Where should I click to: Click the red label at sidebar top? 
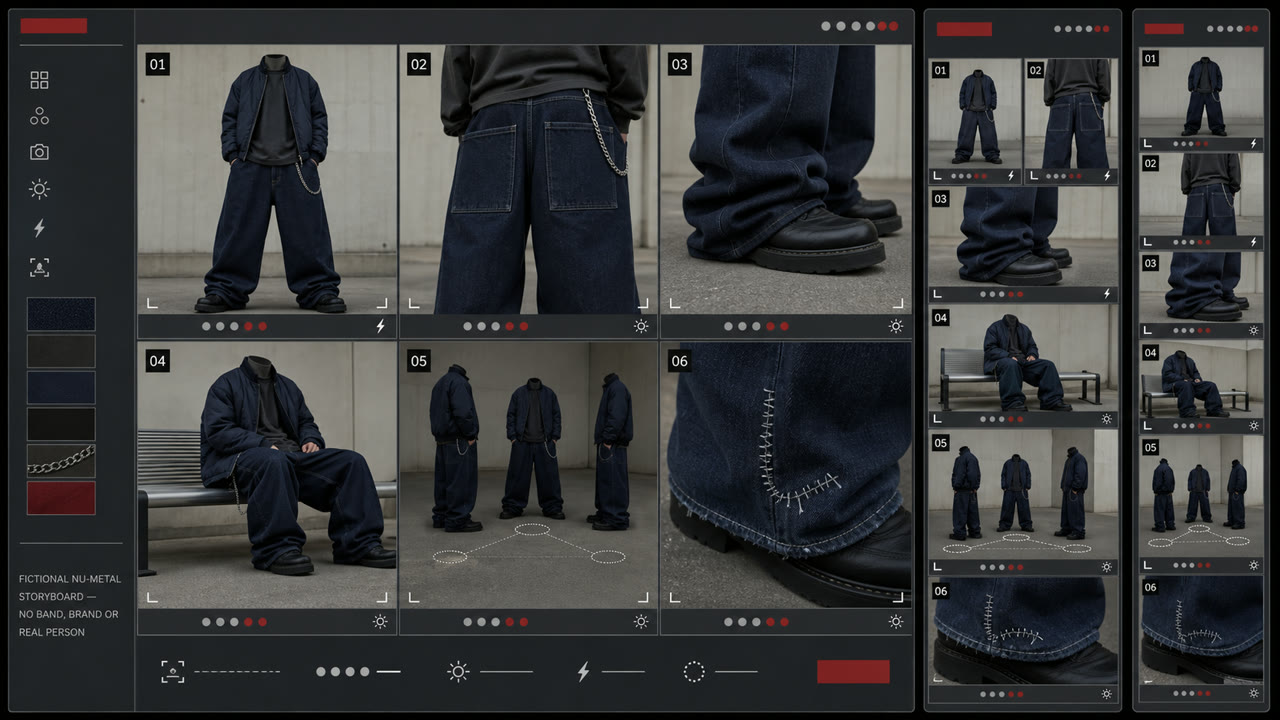coord(53,26)
